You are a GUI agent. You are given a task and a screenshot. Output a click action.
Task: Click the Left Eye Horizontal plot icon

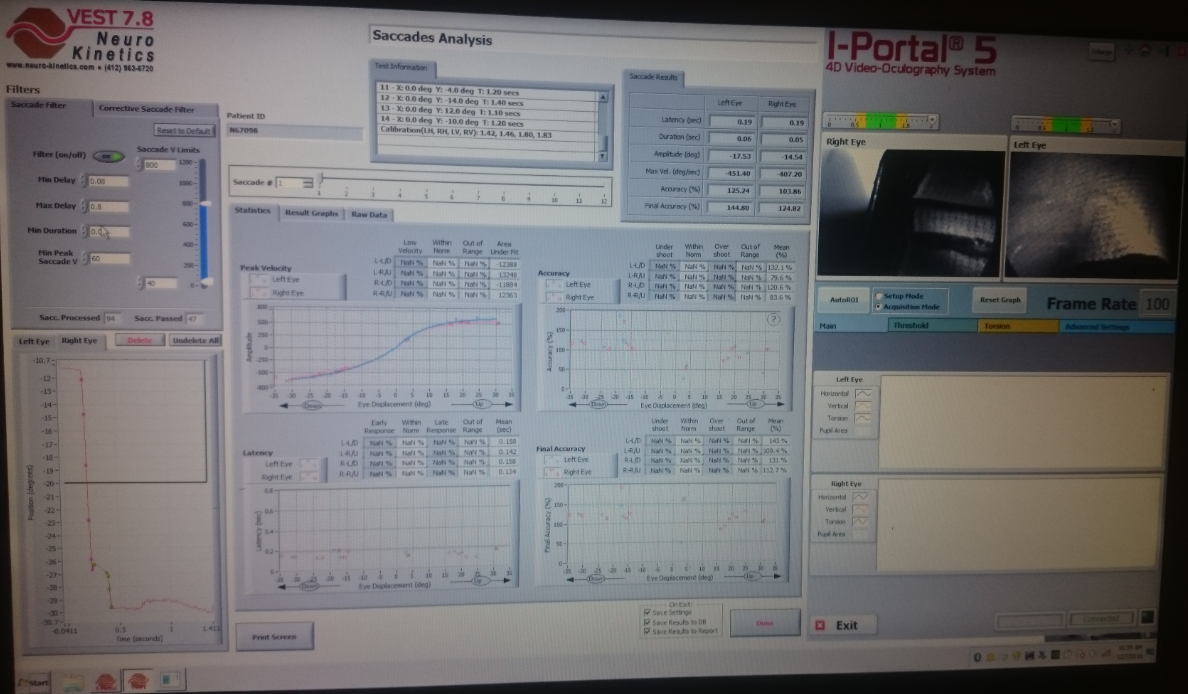tap(862, 393)
